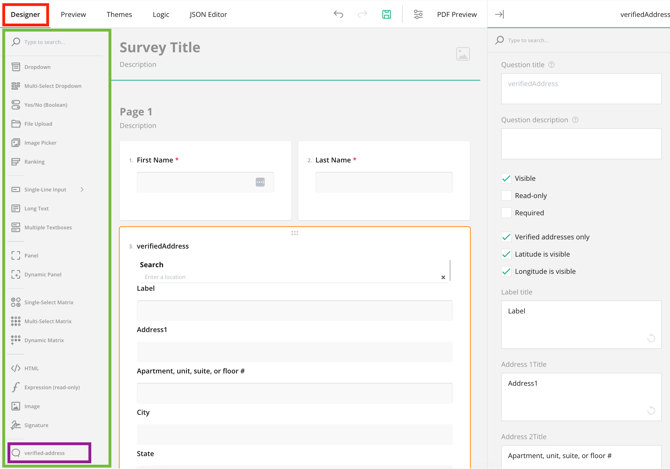Click the PDF Preview button

tap(456, 15)
